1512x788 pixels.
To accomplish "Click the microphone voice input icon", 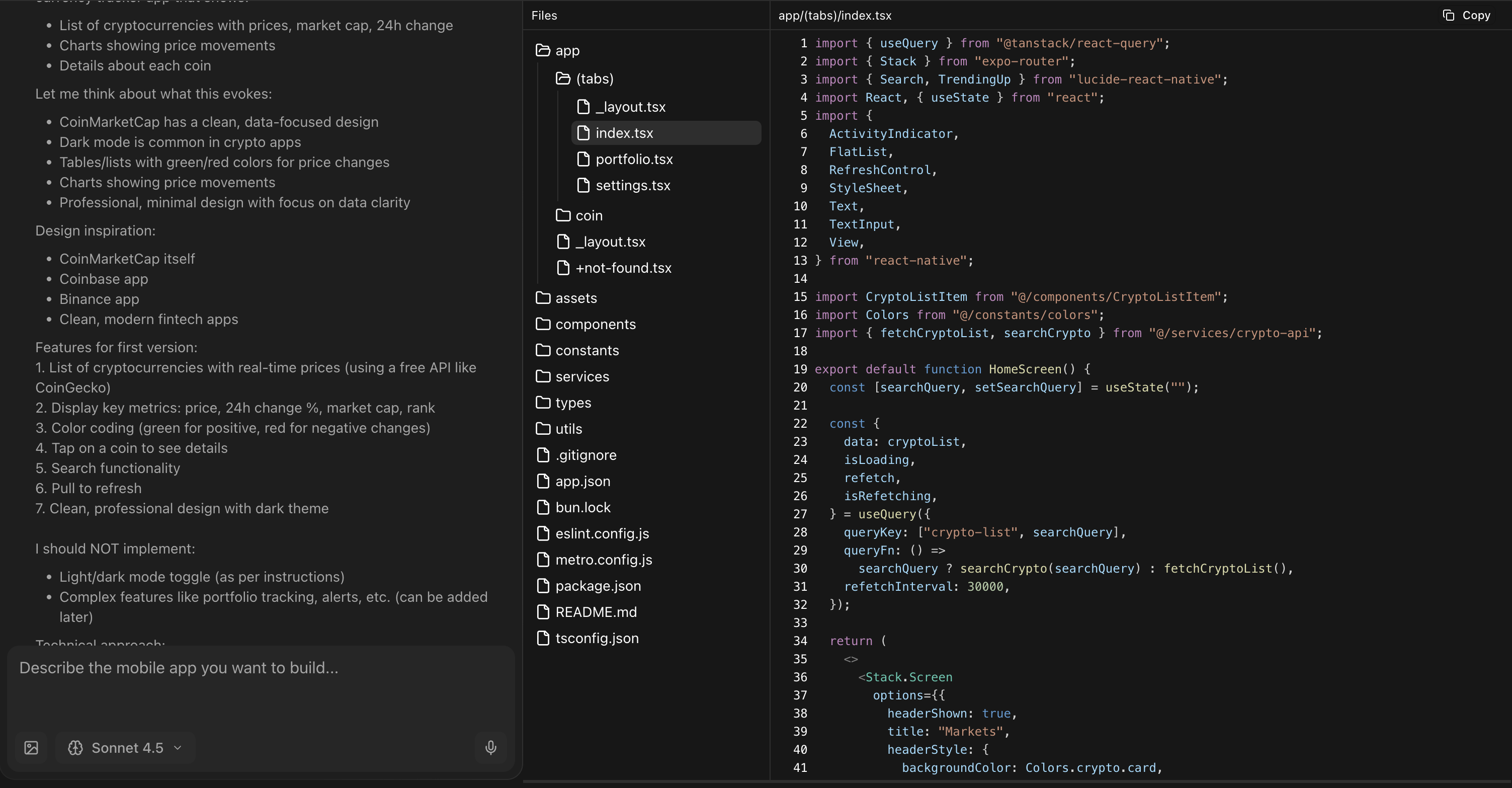I will click(491, 747).
